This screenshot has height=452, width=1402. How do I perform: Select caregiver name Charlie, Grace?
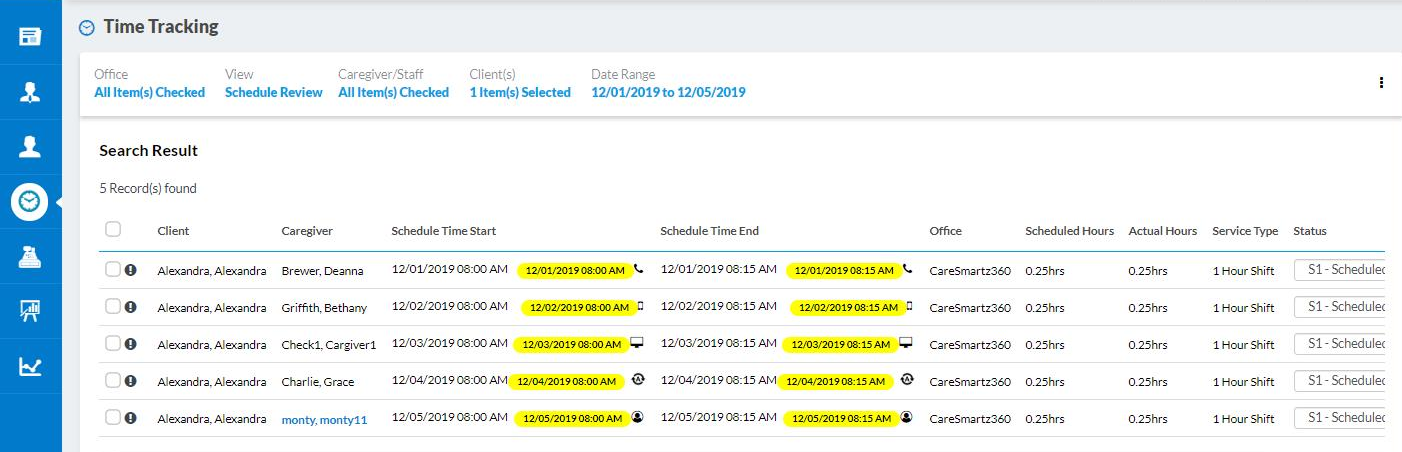[318, 382]
